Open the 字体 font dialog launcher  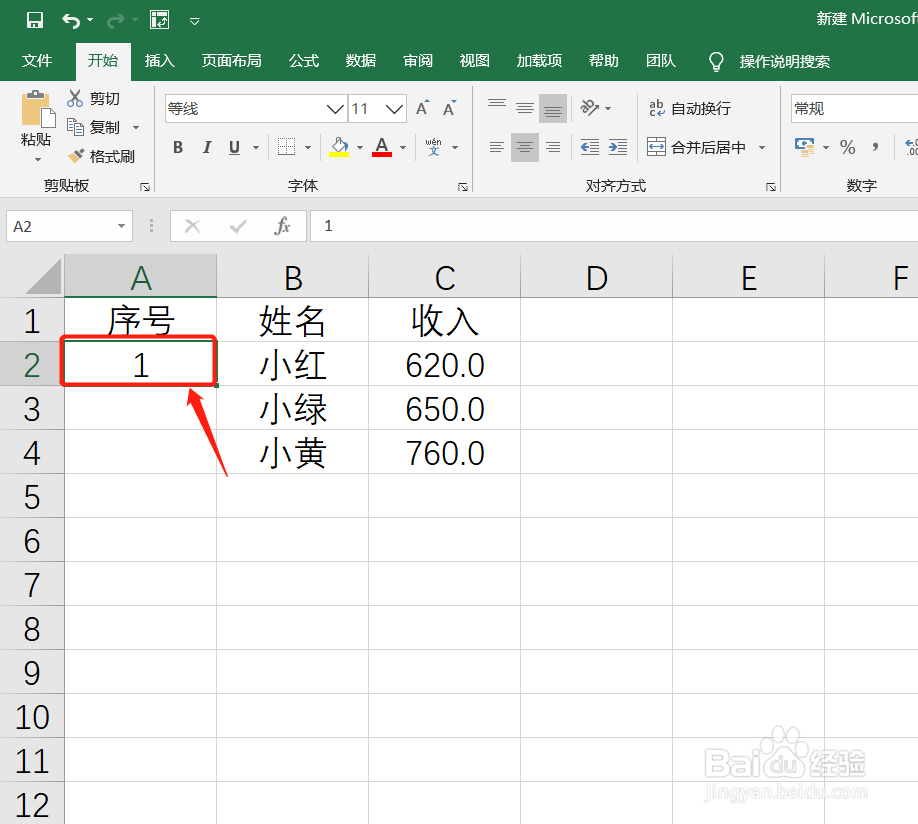point(463,187)
